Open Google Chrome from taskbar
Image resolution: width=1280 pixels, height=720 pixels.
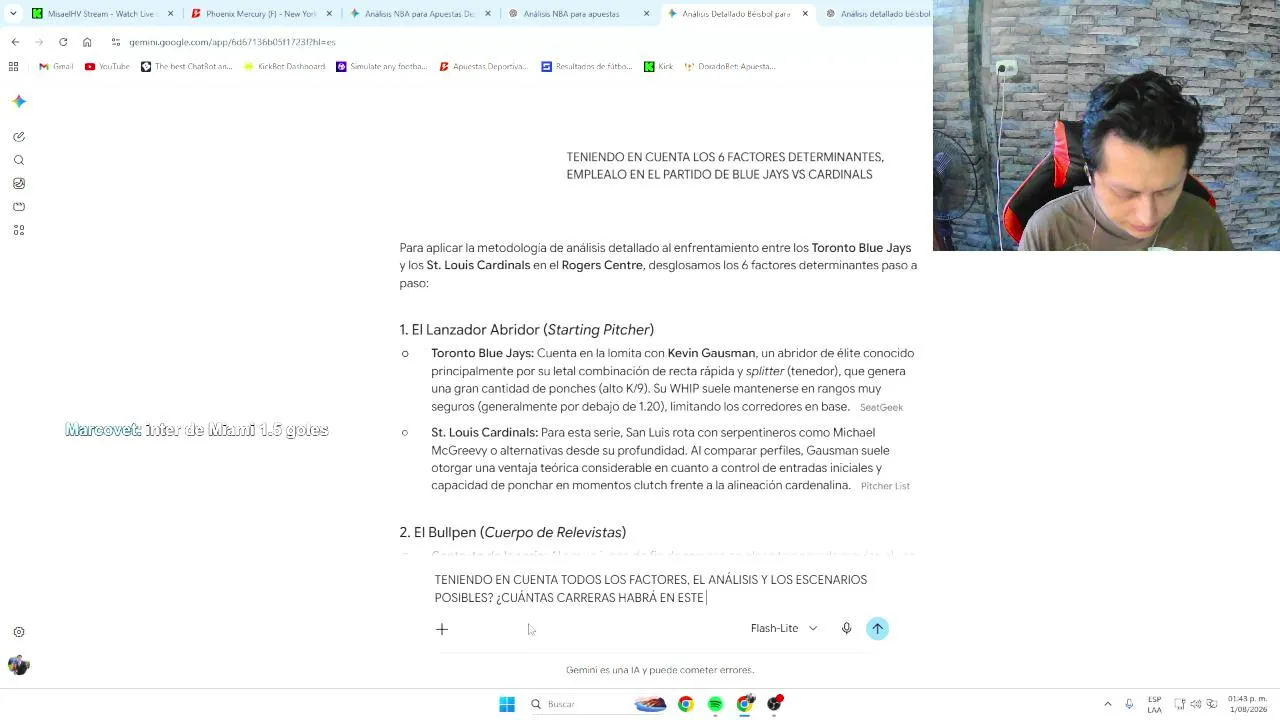[x=686, y=704]
